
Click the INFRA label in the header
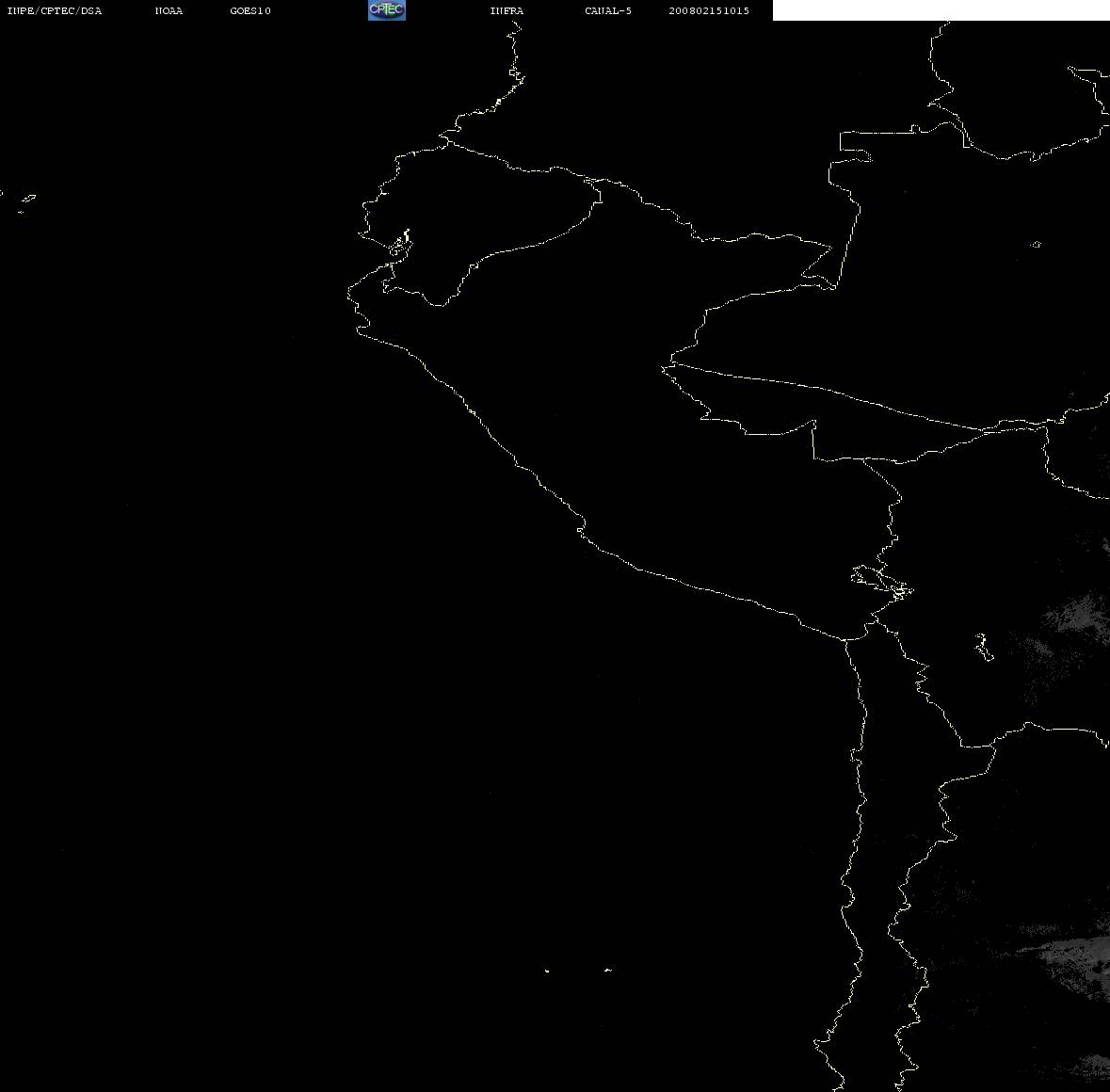pyautogui.click(x=507, y=10)
